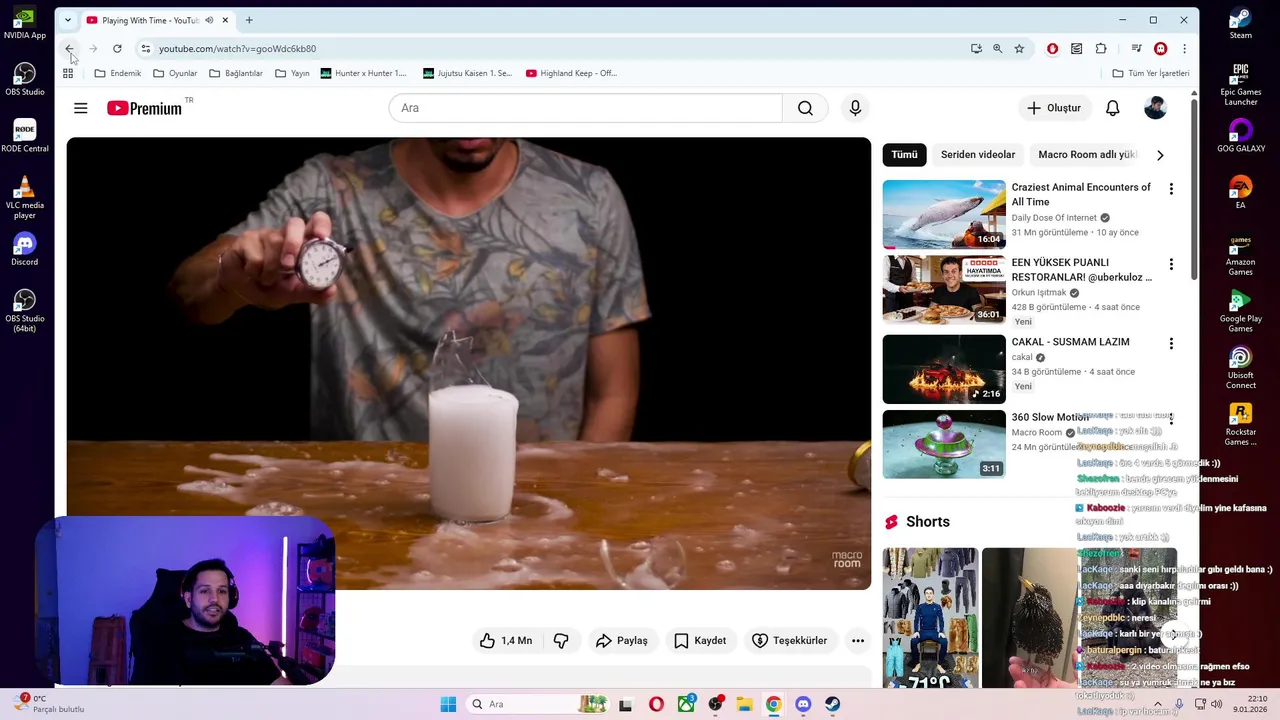Image resolution: width=1280 pixels, height=720 pixels.
Task: Dislike the video
Action: coord(561,641)
